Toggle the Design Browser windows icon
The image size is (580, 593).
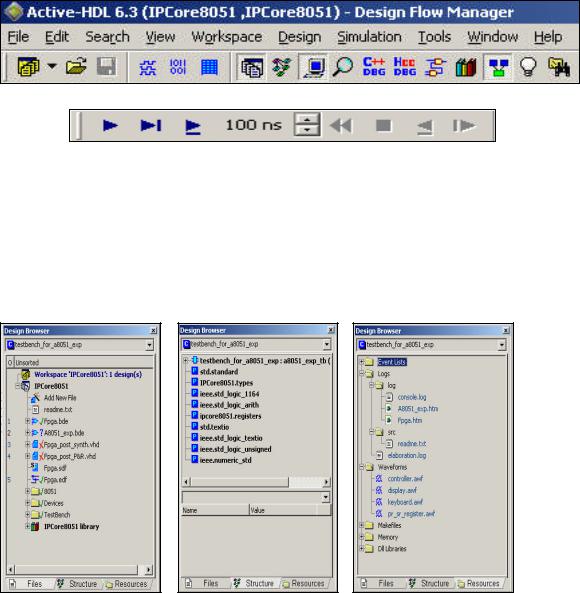click(252, 68)
